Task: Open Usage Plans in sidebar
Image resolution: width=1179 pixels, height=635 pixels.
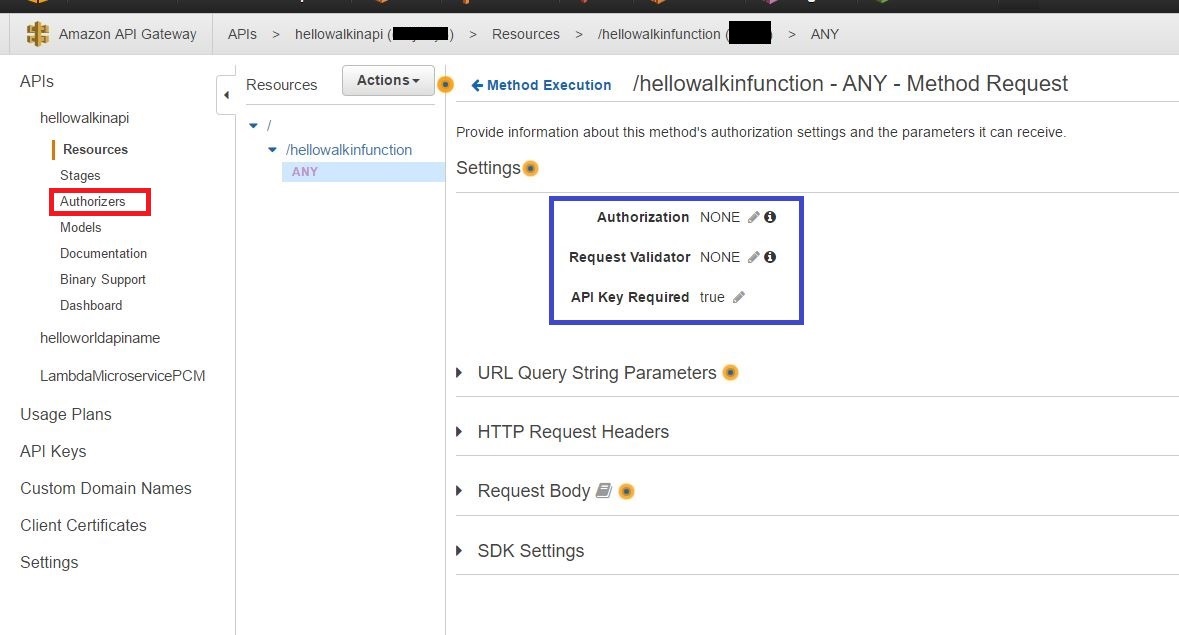Action: 65,415
